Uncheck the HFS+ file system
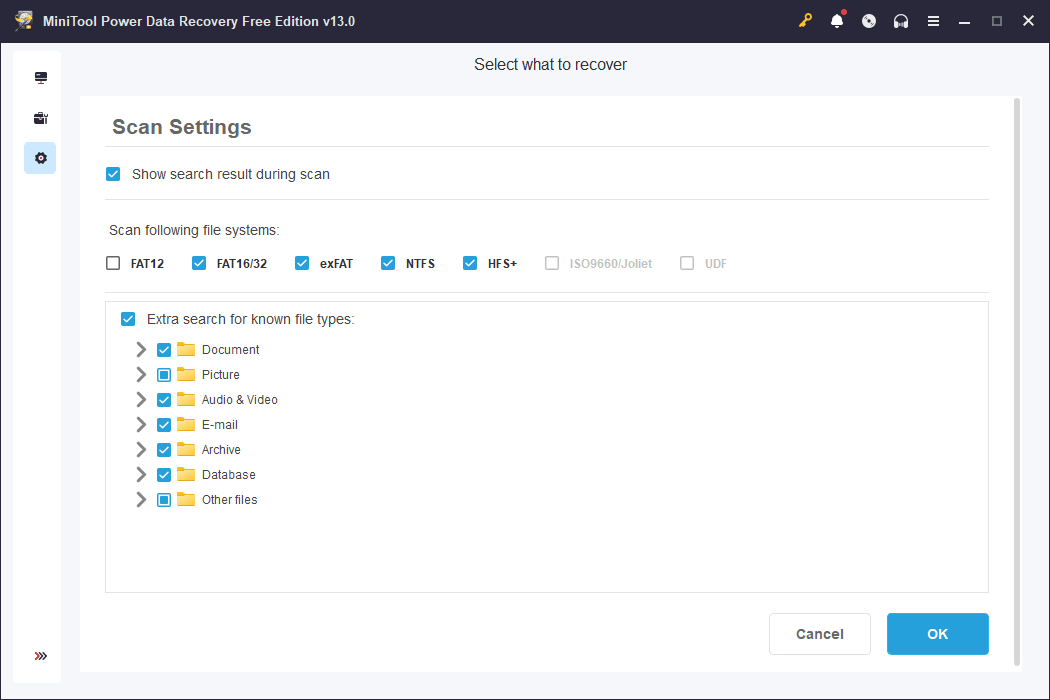Screen dimensions: 1050x700 click(x=470, y=263)
